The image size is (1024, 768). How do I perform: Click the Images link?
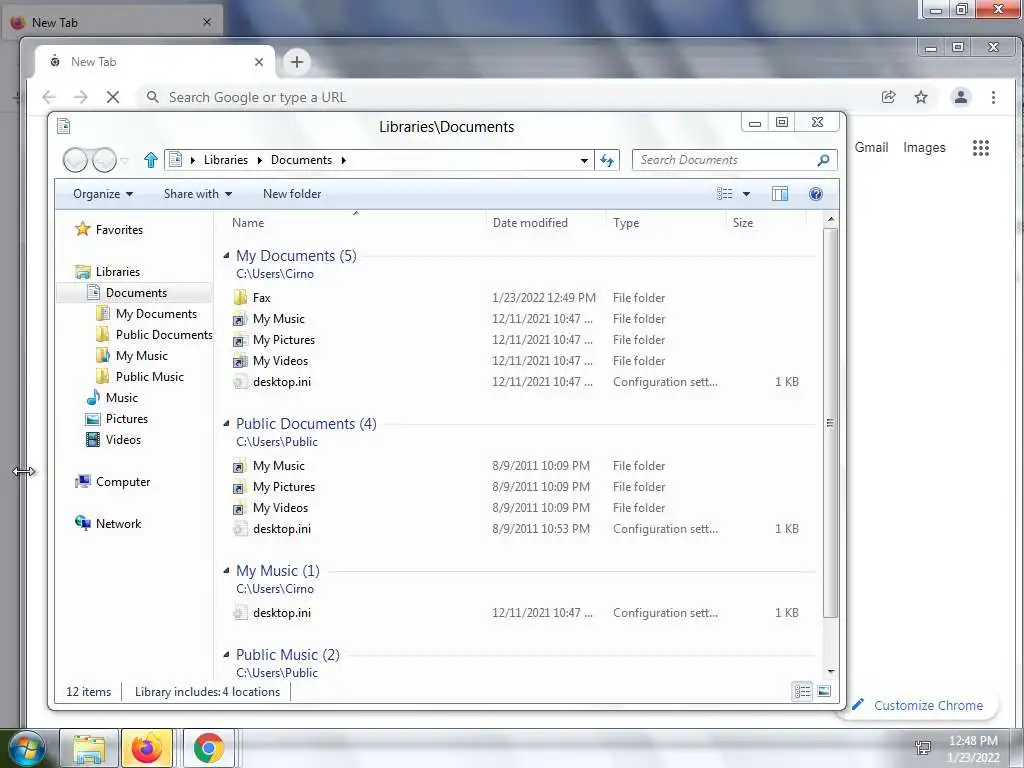924,148
